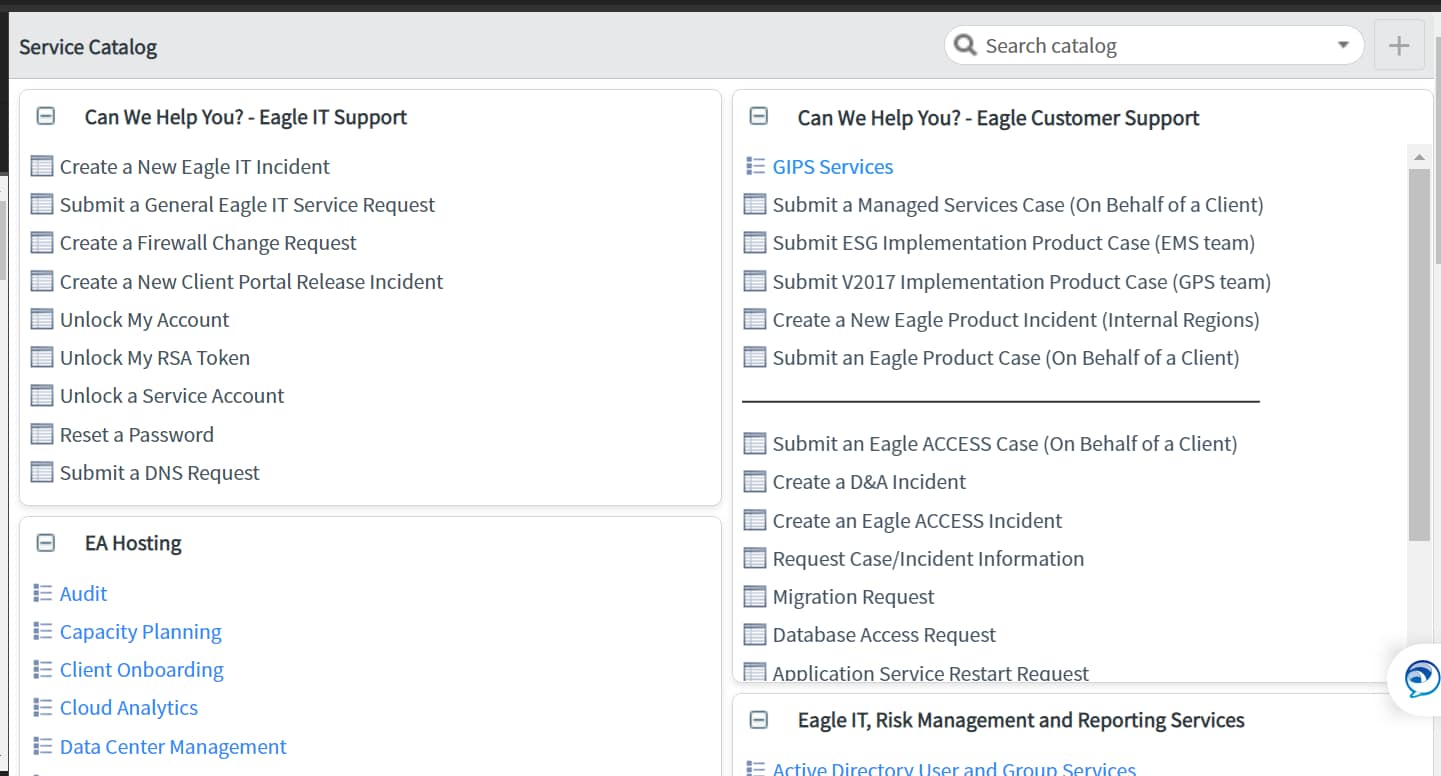
Task: Click the icon beside Reset a Password
Action: tap(41, 434)
